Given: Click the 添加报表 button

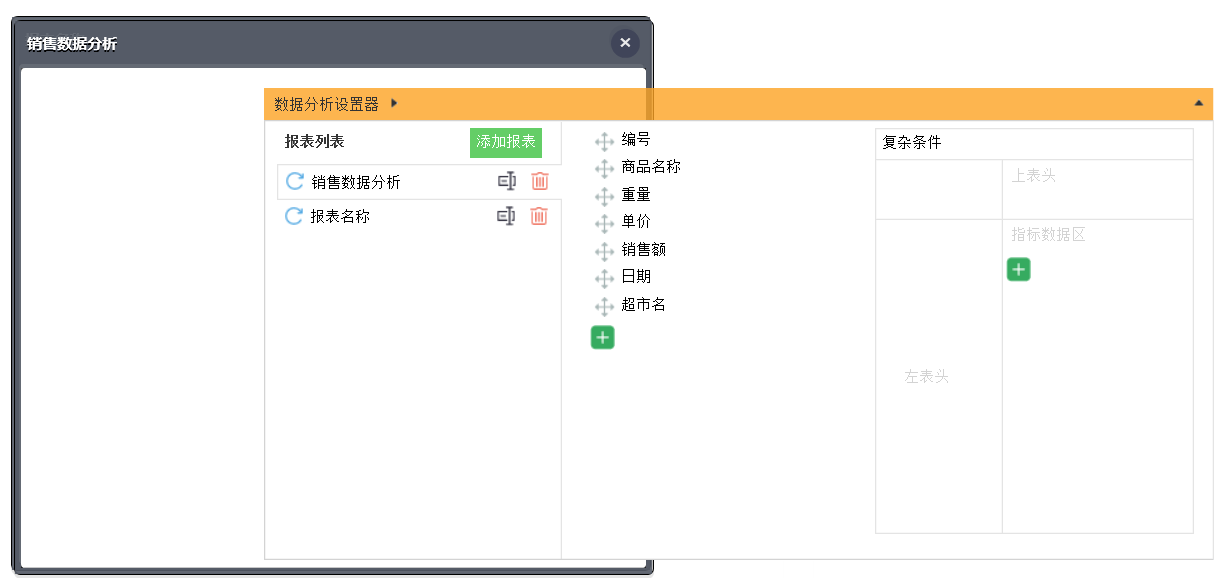Looking at the screenshot, I should coord(506,142).
